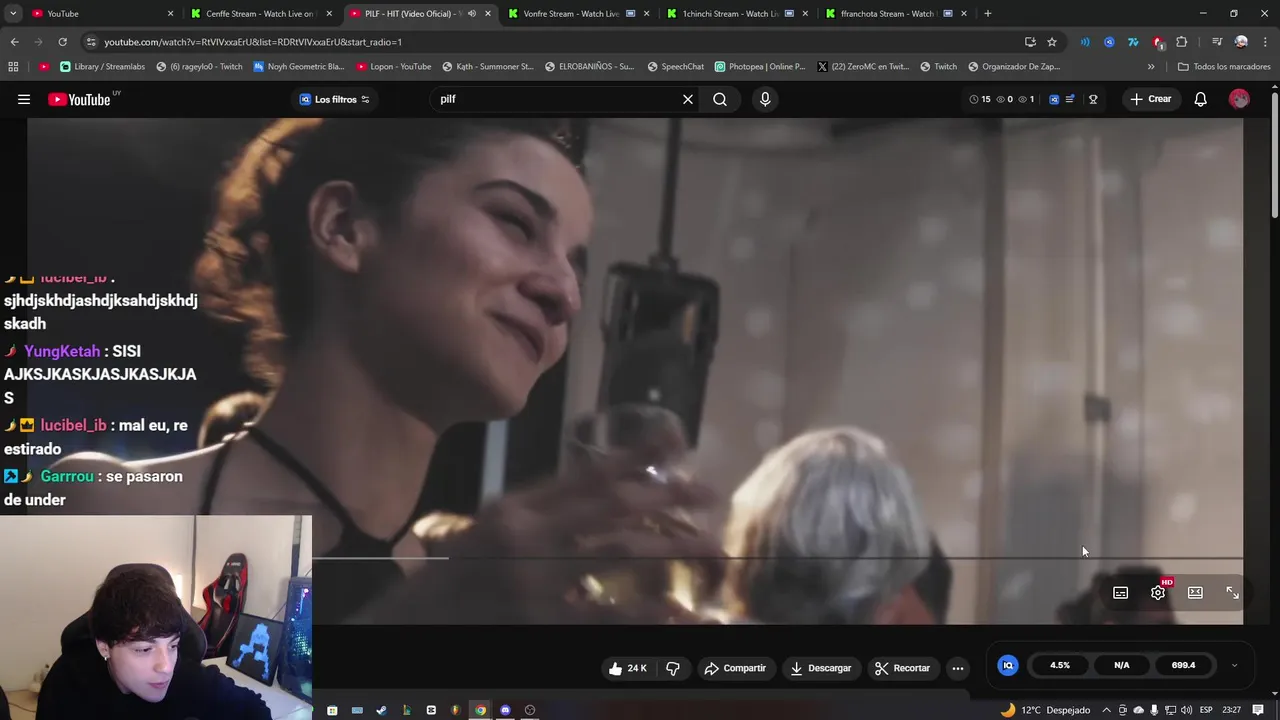Toggle subtitles on the video player
Viewport: 1280px width, 720px height.
click(x=1121, y=593)
